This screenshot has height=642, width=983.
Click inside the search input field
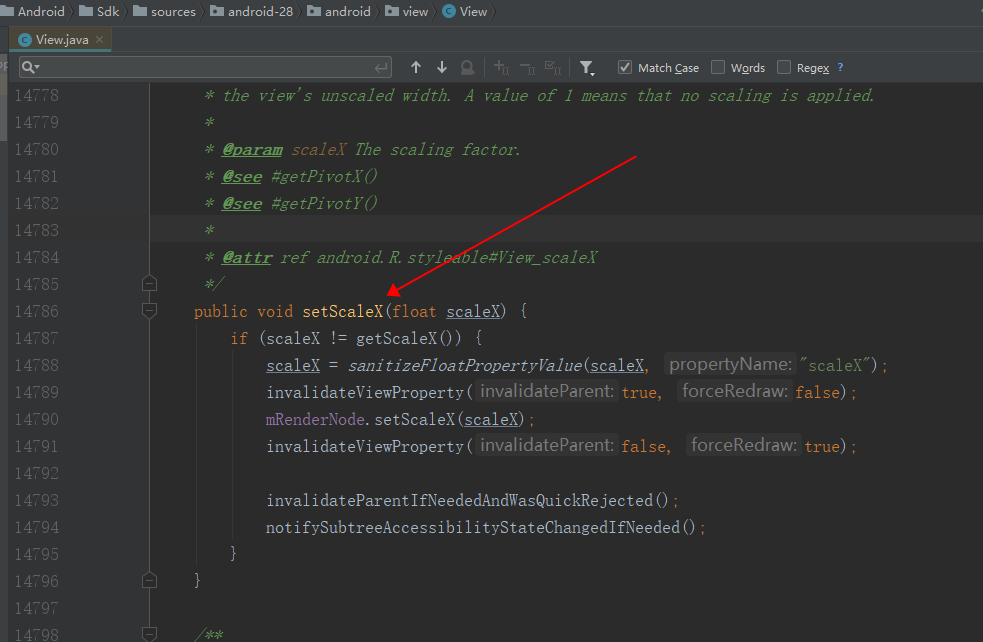tap(200, 67)
